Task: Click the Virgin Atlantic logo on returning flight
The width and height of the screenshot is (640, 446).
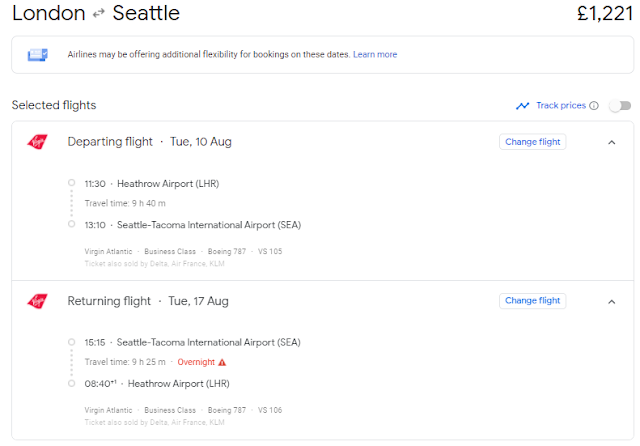Action: (x=37, y=301)
